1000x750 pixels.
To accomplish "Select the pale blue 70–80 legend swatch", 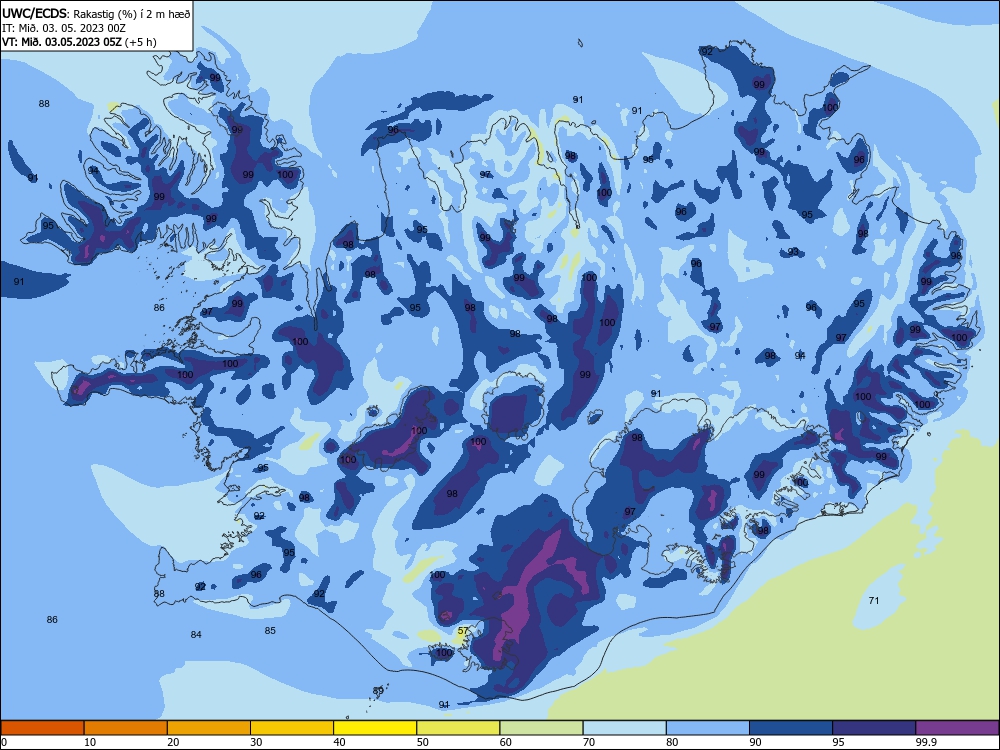I will pos(624,728).
